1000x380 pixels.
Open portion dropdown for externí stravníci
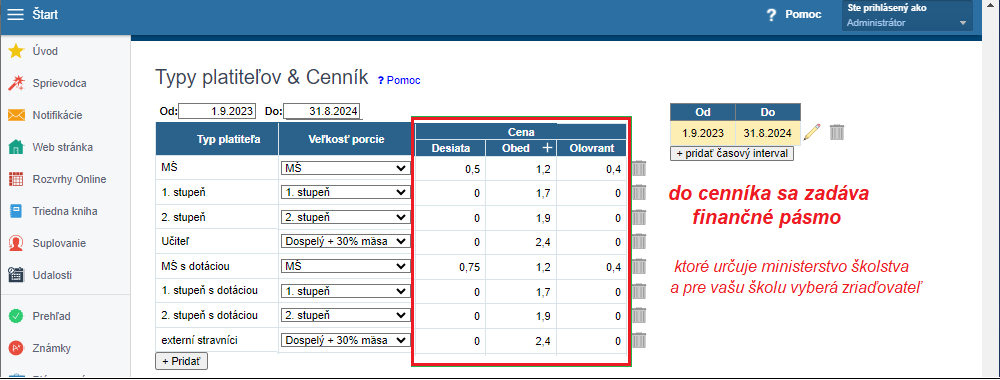pos(345,340)
